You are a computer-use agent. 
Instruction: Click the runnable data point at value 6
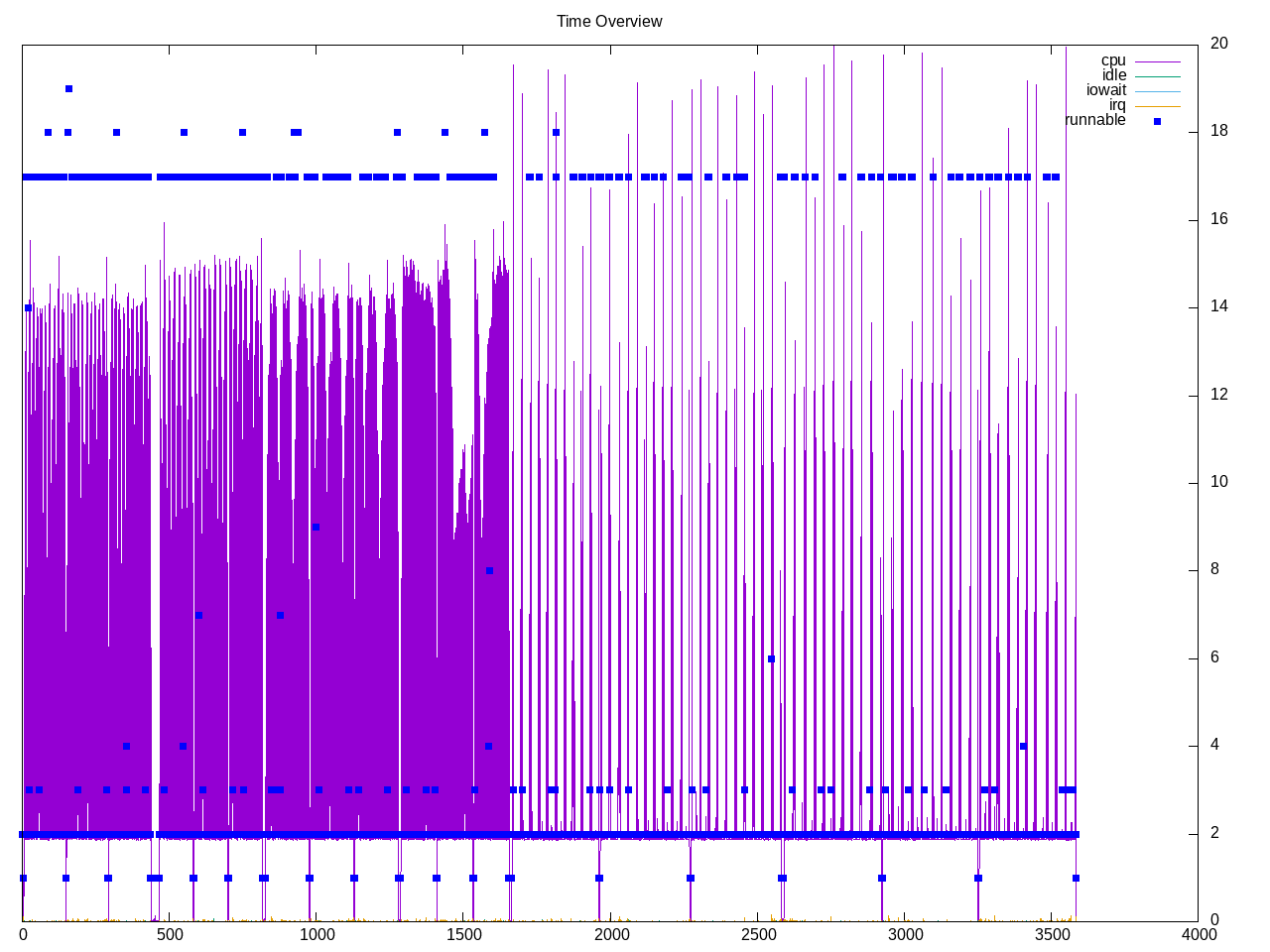pos(771,658)
